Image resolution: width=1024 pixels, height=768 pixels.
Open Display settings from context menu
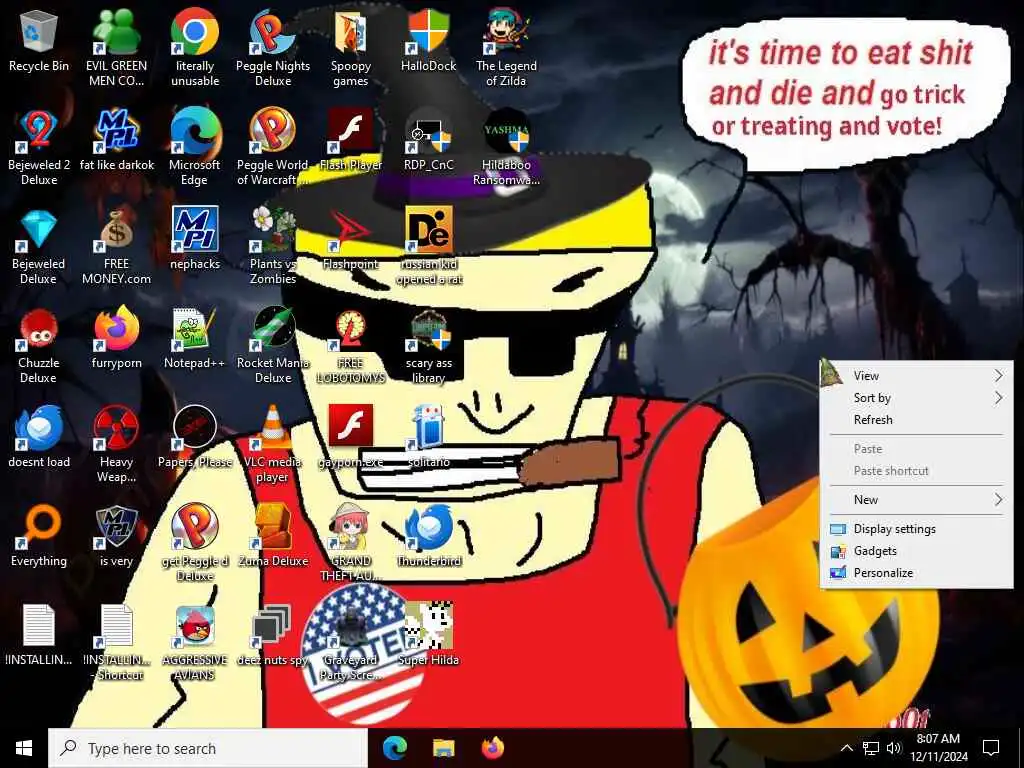(916, 529)
